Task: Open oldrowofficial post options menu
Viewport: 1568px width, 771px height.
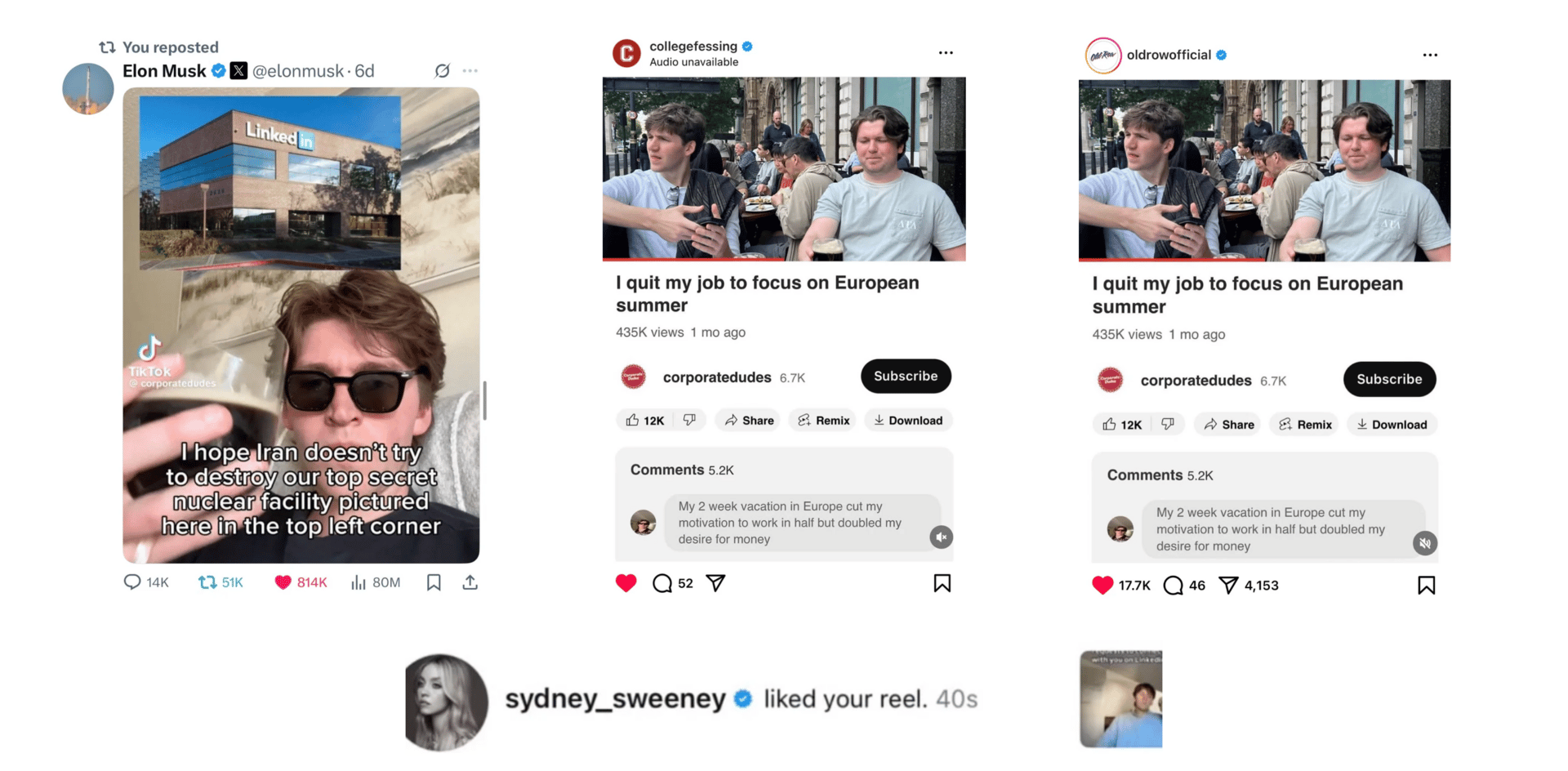Action: (1430, 55)
